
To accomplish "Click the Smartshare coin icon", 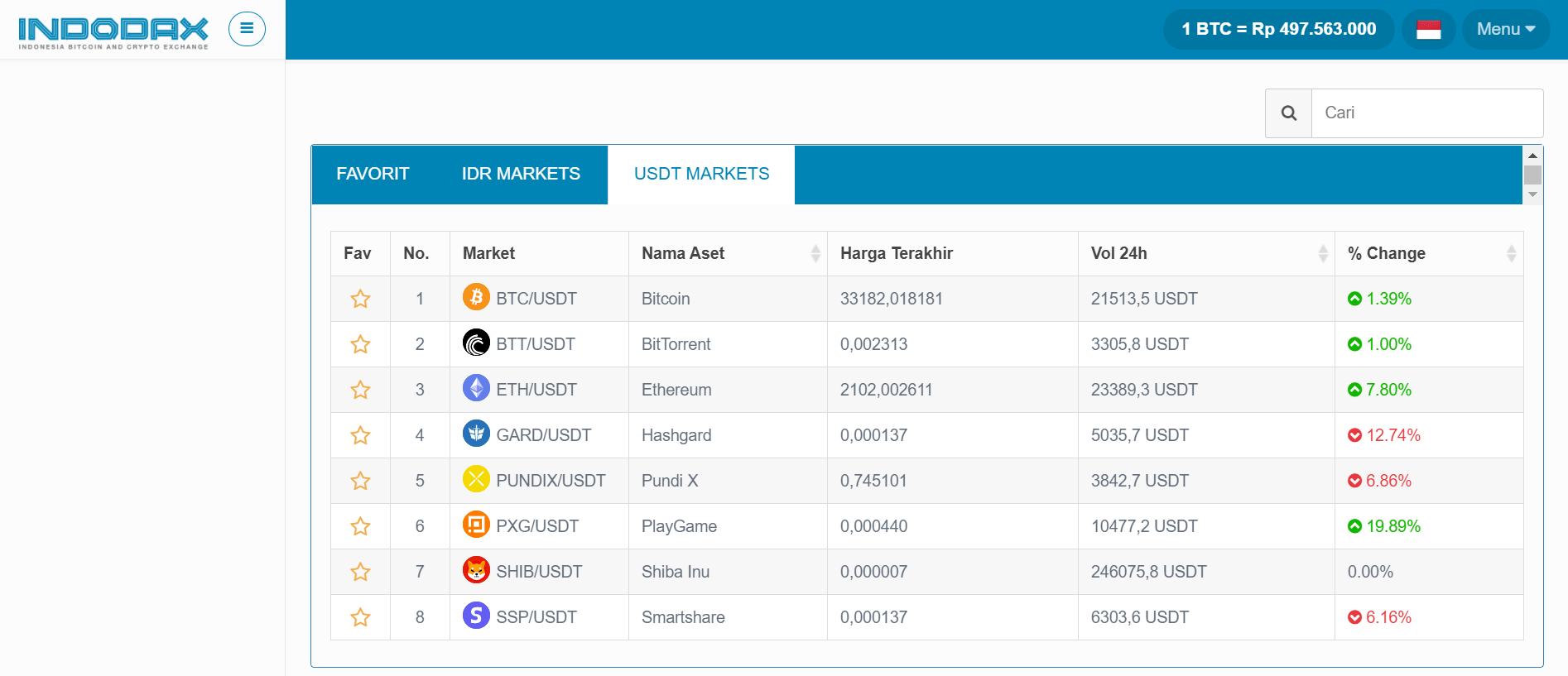I will [x=476, y=616].
